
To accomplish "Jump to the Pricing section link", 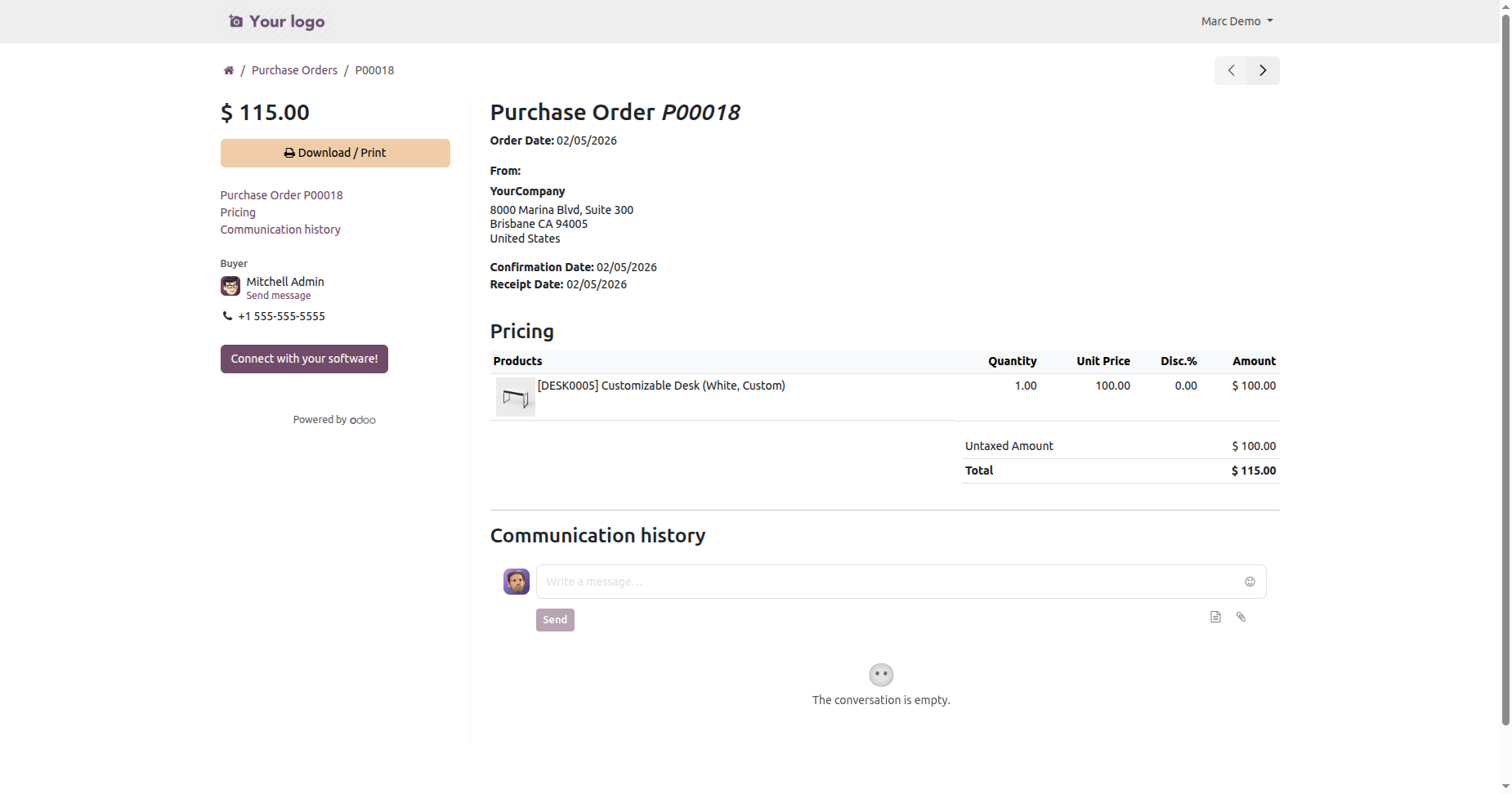I will pos(238,212).
